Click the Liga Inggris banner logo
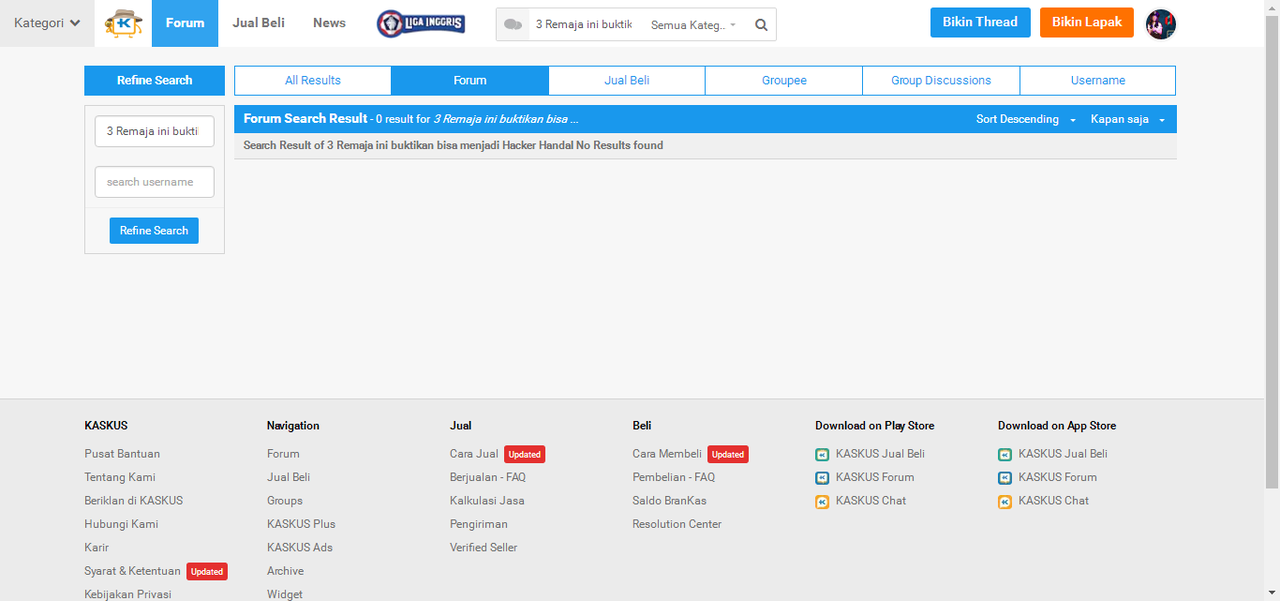 [x=421, y=23]
